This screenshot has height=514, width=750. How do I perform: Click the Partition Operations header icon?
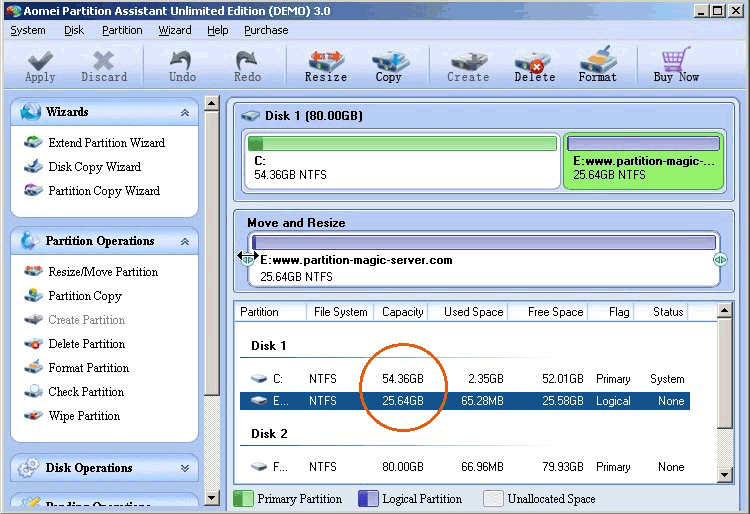(x=30, y=241)
